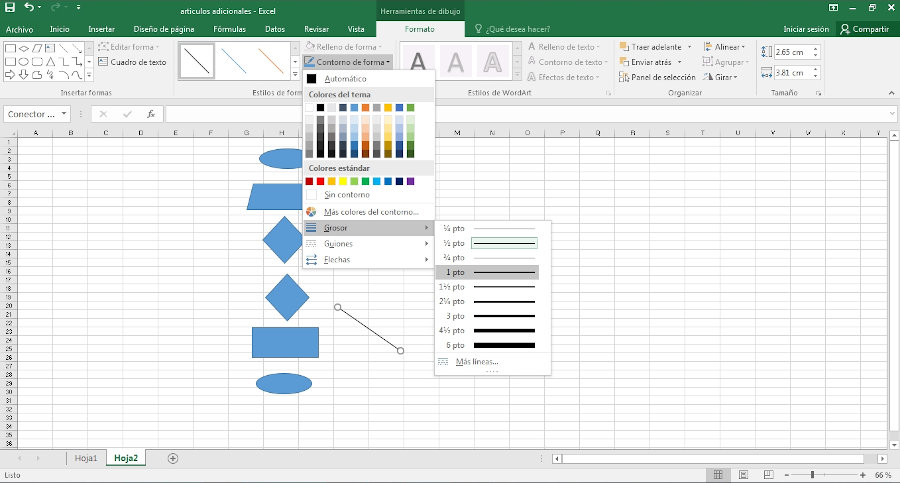Add a new sheet with plus icon
This screenshot has height=483, width=900.
pyautogui.click(x=173, y=458)
